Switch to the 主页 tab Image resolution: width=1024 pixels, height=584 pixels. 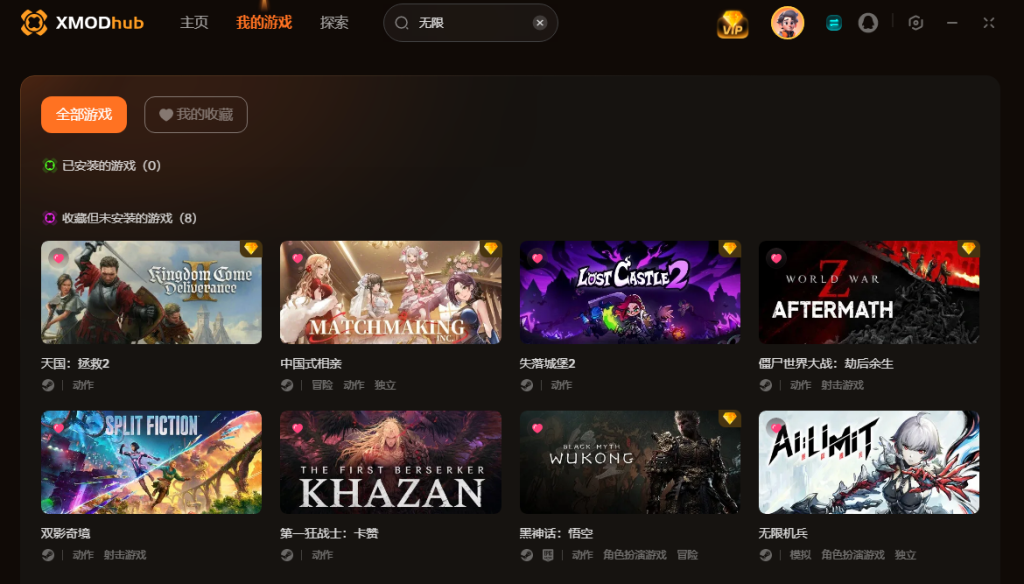point(194,23)
